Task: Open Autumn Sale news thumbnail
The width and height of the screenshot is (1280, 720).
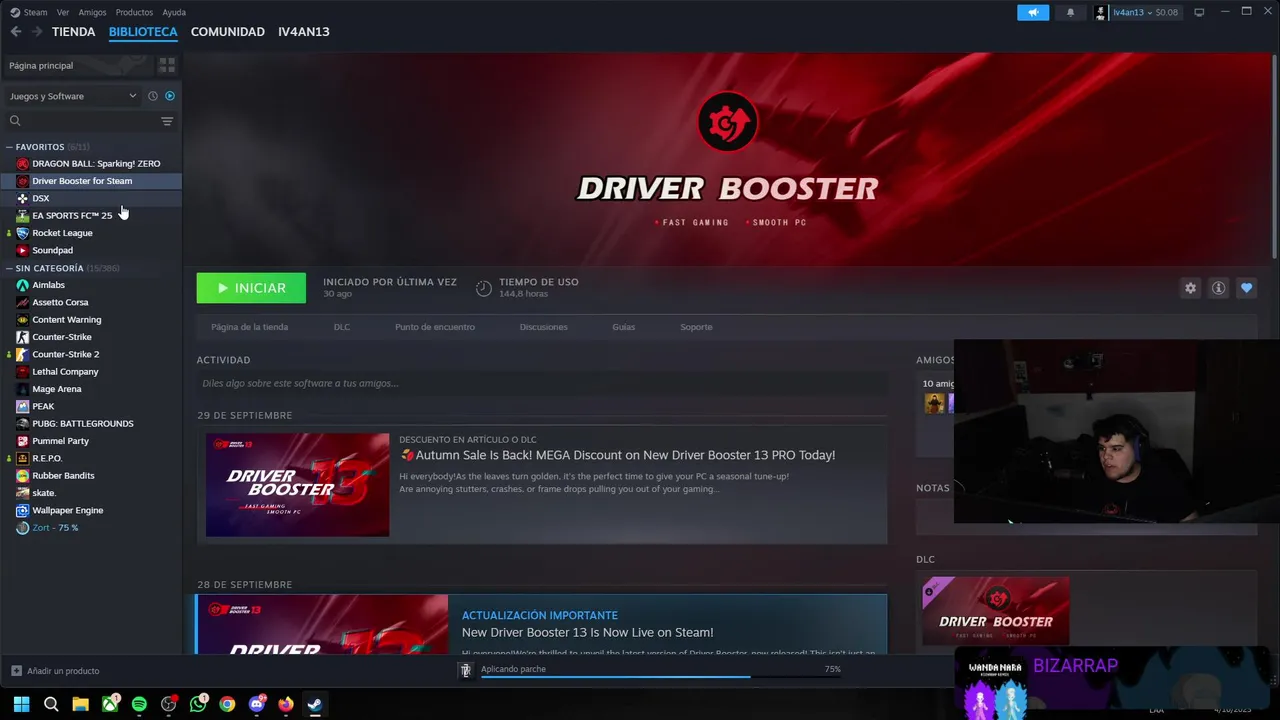Action: 298,485
